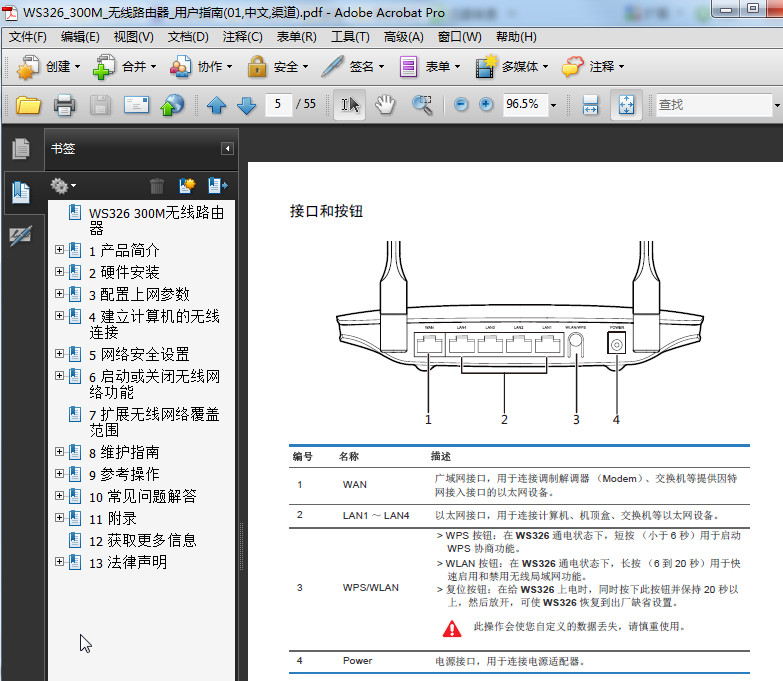Go to next page with down arrow
The height and width of the screenshot is (681, 783).
(x=246, y=105)
